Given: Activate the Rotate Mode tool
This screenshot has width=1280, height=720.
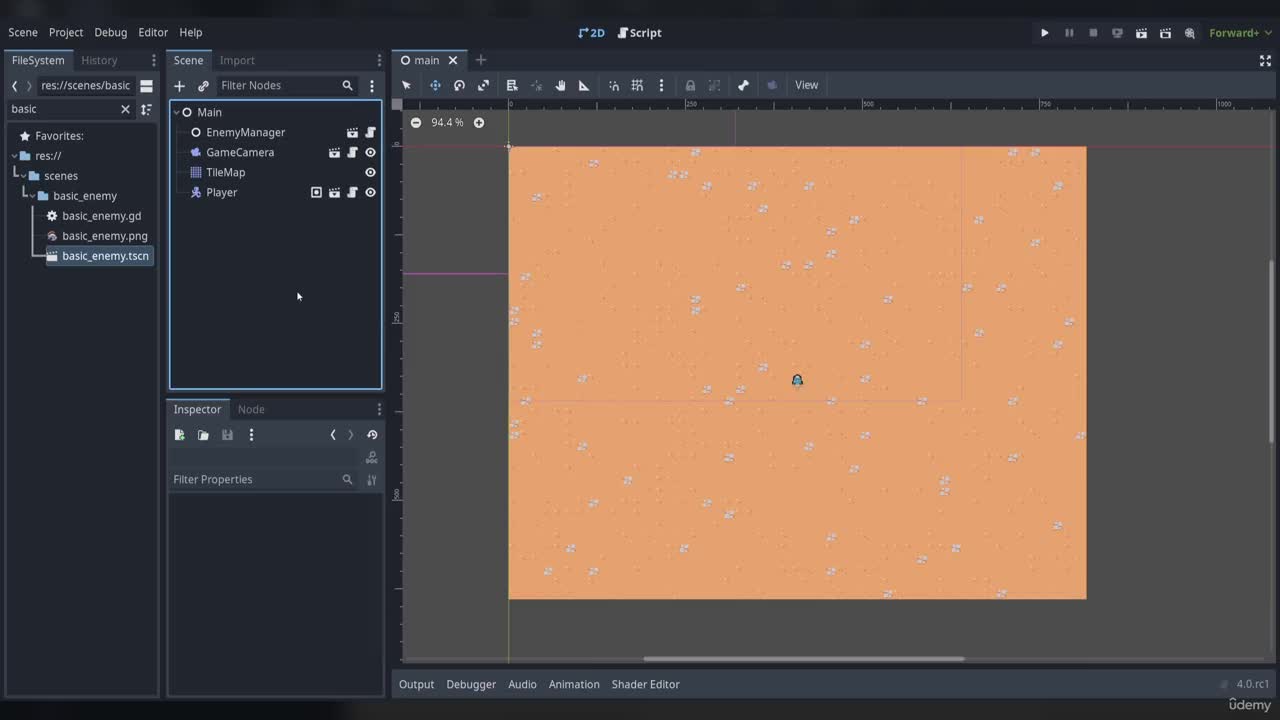Looking at the screenshot, I should [459, 85].
